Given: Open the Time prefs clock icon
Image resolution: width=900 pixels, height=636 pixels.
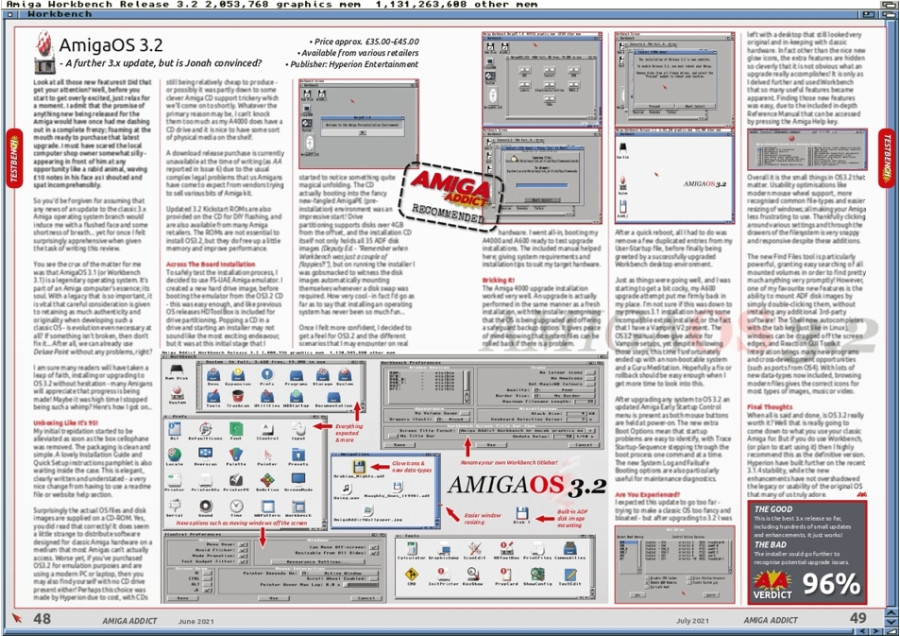Looking at the screenshot, I should click(236, 506).
